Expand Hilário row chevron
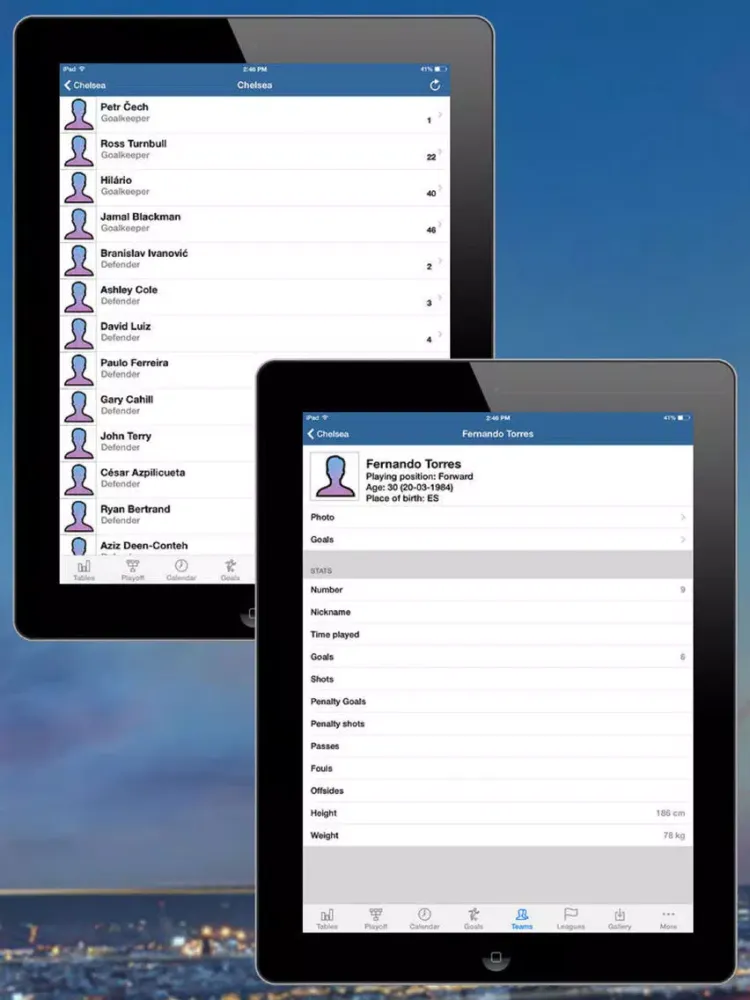750x1000 pixels. 440,188
